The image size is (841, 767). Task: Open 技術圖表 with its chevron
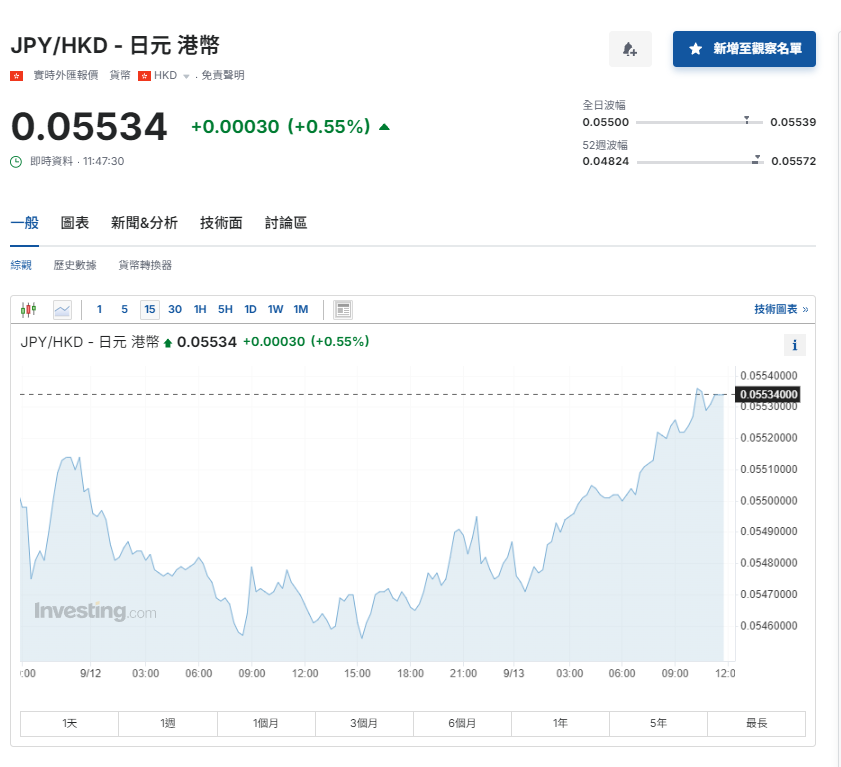pos(780,309)
